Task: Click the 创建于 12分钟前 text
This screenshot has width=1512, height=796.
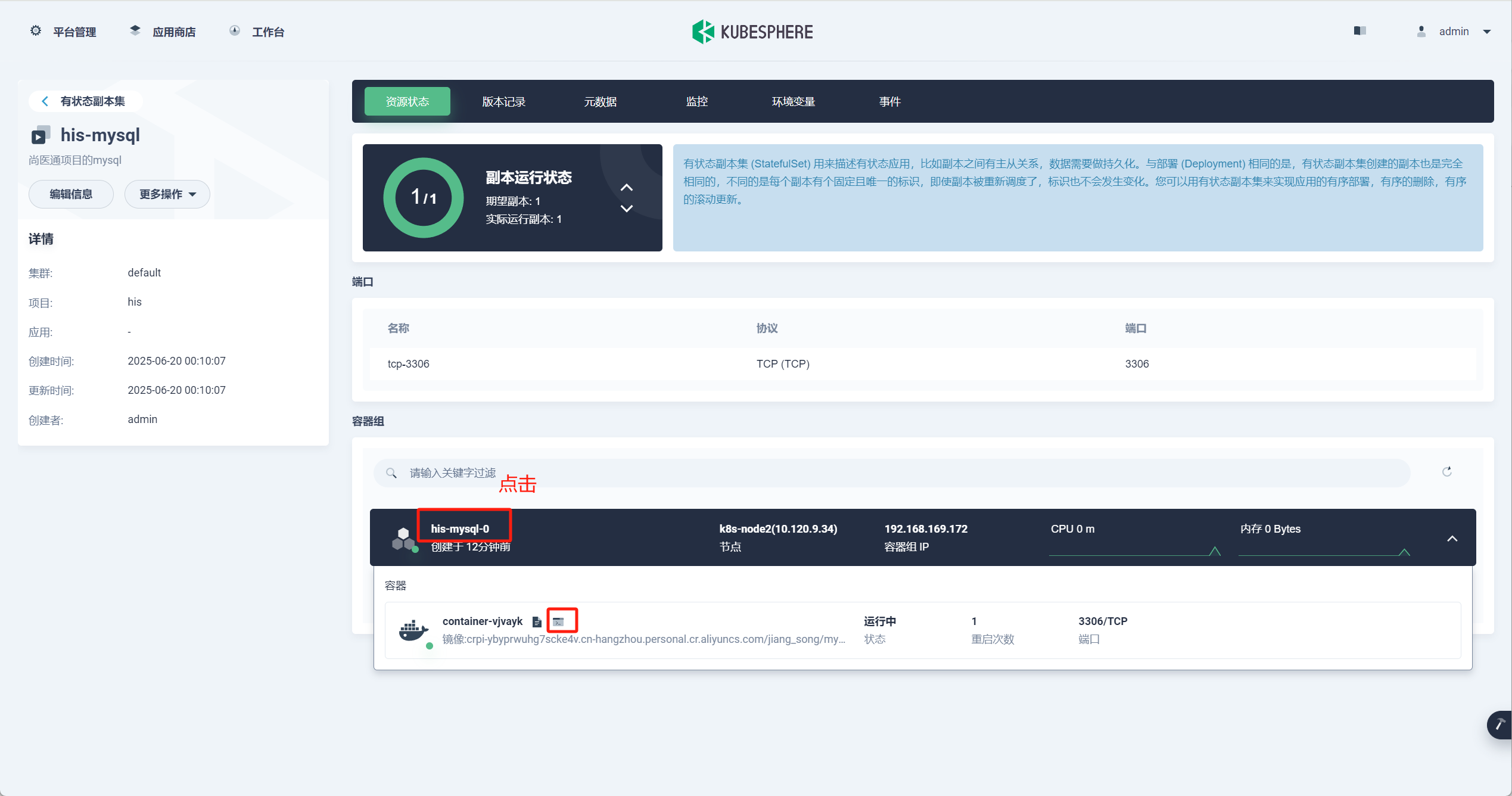Action: point(471,547)
